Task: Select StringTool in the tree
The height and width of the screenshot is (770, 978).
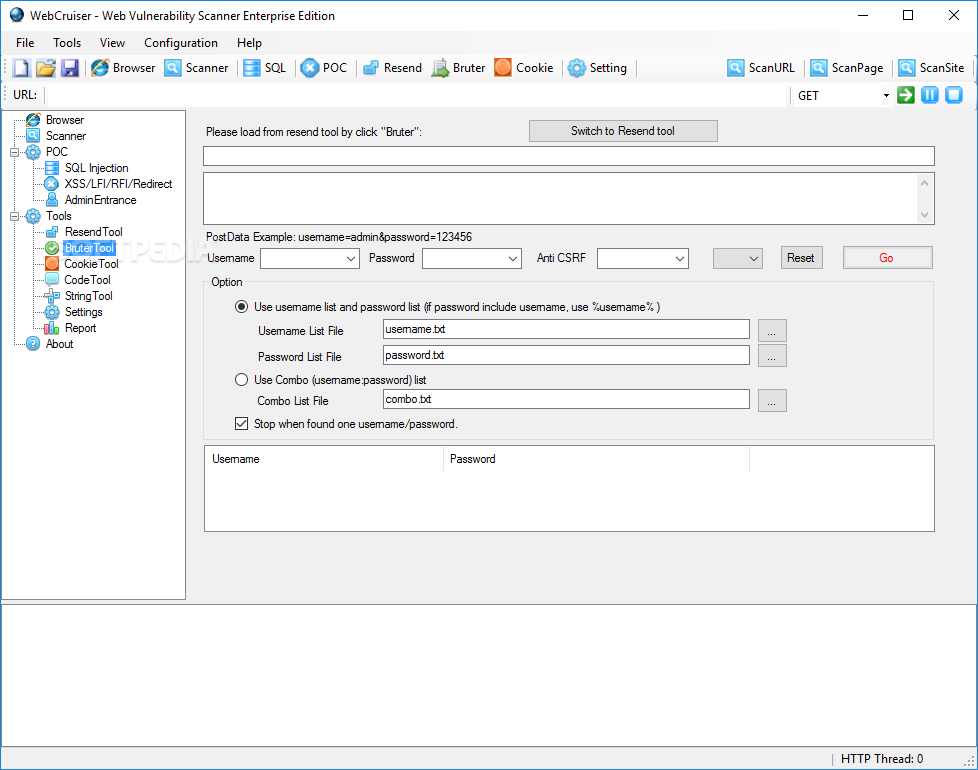Action: pyautogui.click(x=89, y=296)
